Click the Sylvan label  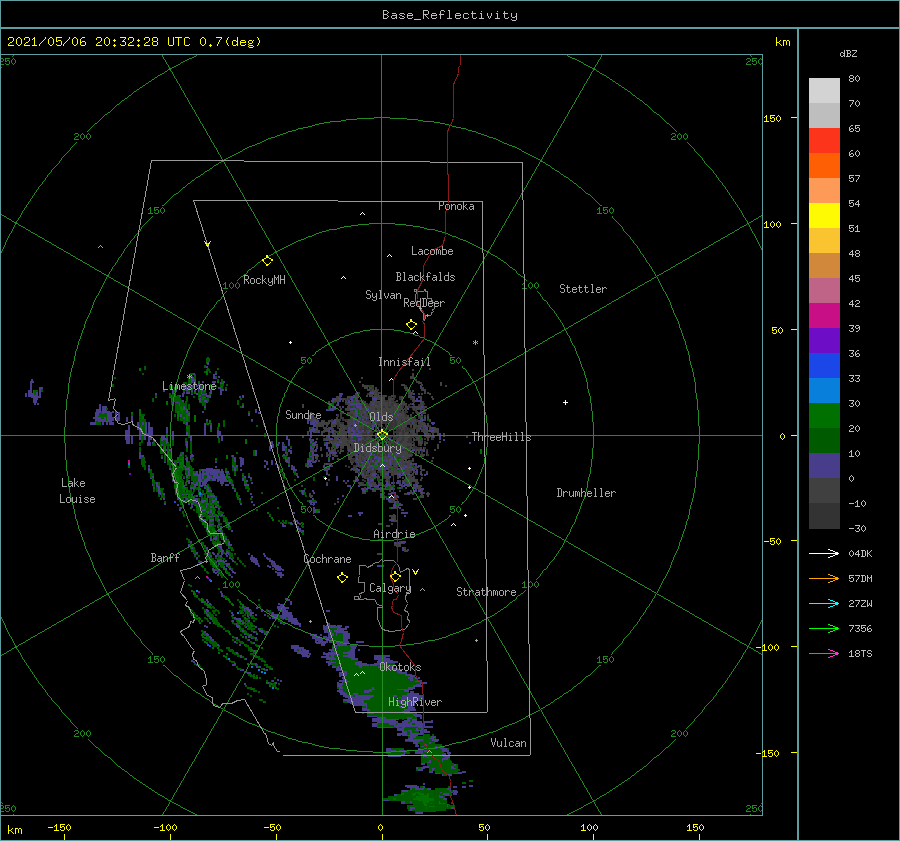(383, 295)
